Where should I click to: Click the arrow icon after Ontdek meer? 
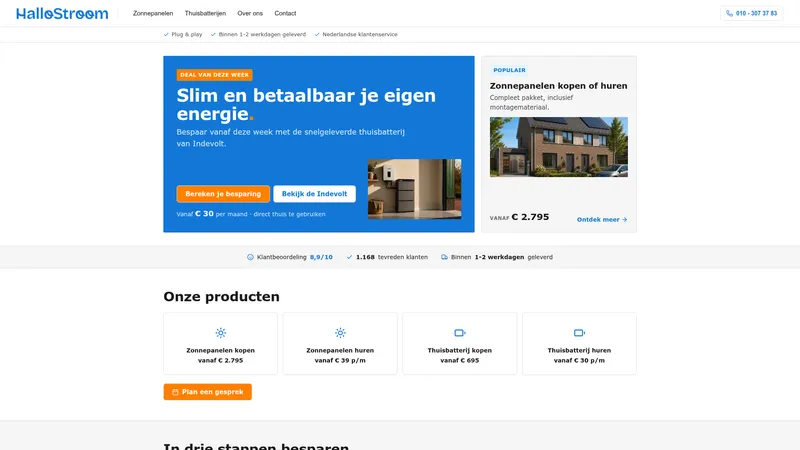pos(624,219)
